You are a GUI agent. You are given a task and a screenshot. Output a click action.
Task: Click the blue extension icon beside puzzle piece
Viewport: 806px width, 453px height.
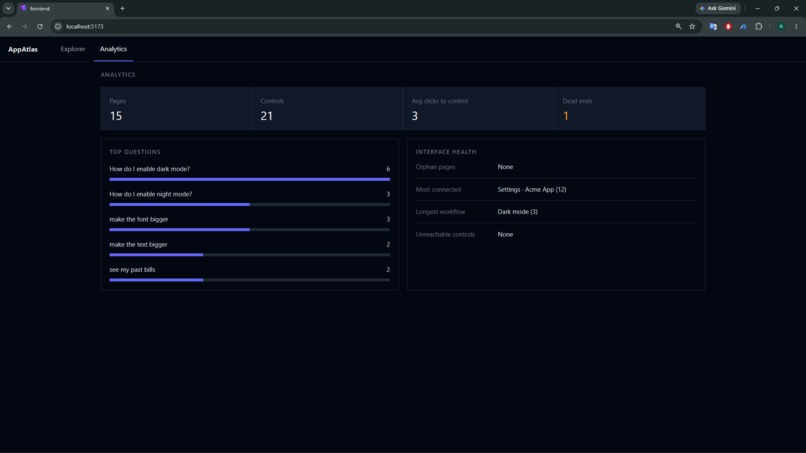point(743,26)
